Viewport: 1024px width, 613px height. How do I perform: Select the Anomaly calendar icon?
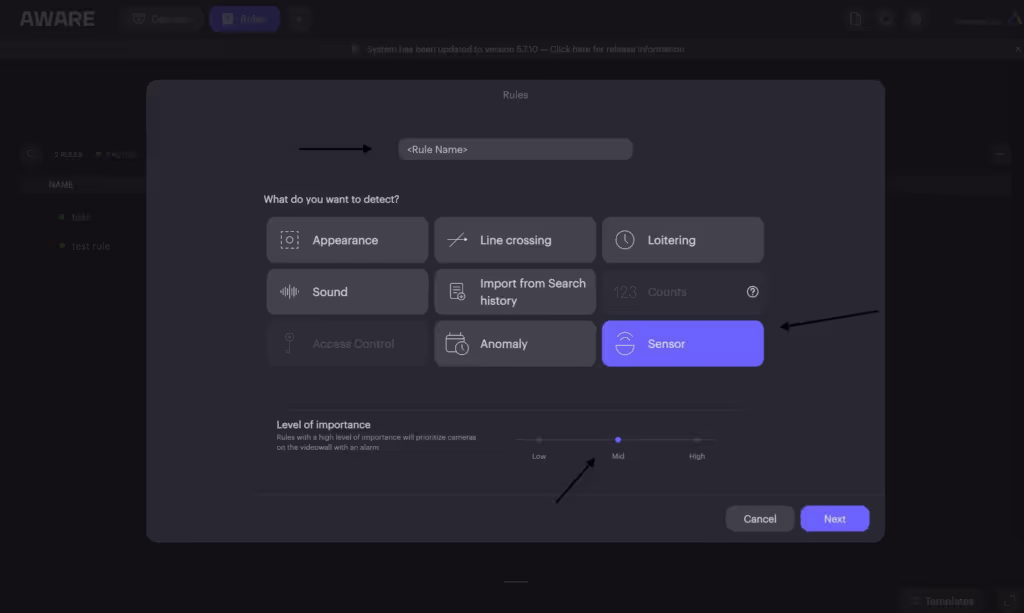coord(456,343)
